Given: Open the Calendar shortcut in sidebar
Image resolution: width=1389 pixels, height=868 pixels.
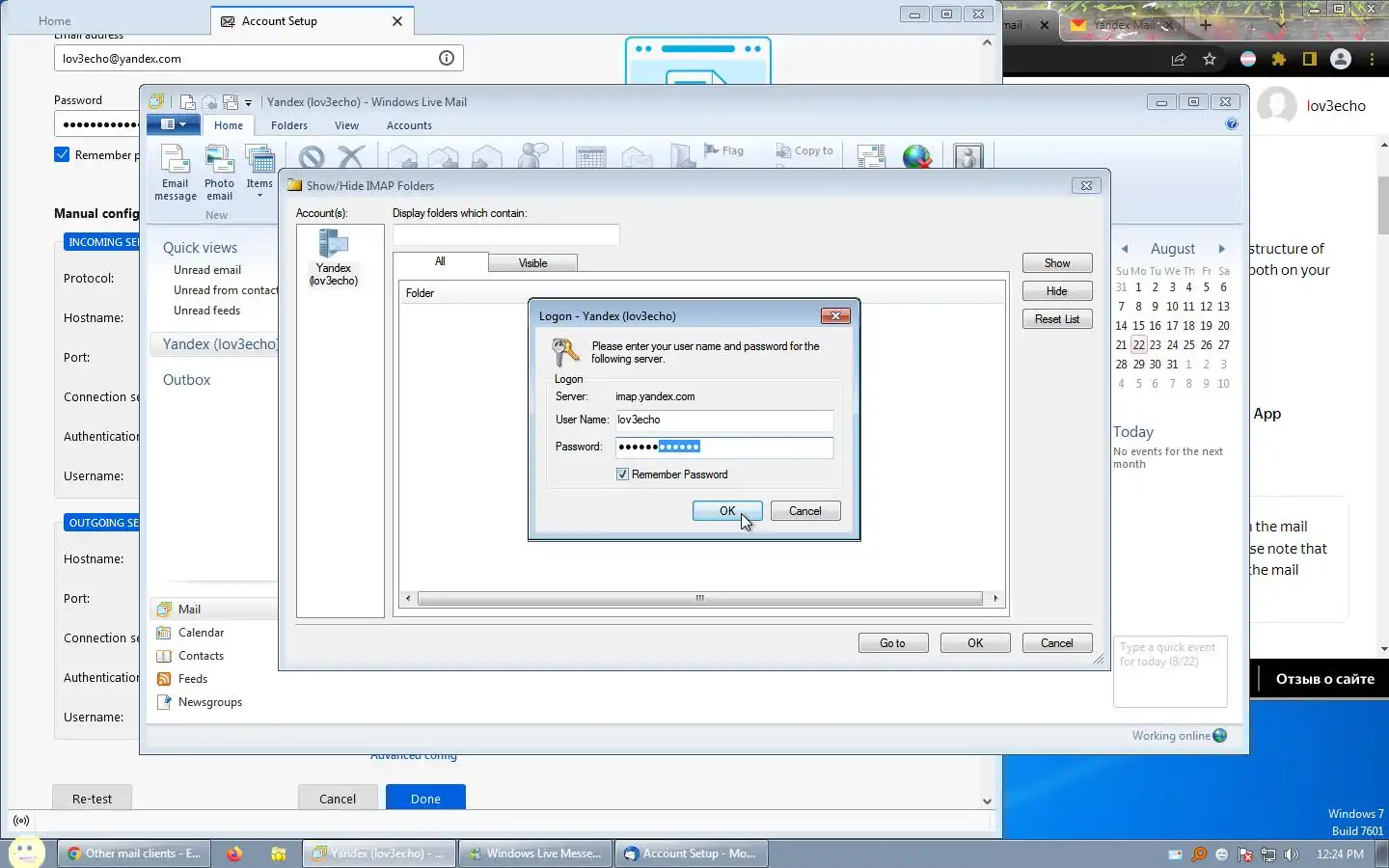Looking at the screenshot, I should pyautogui.click(x=201, y=633).
